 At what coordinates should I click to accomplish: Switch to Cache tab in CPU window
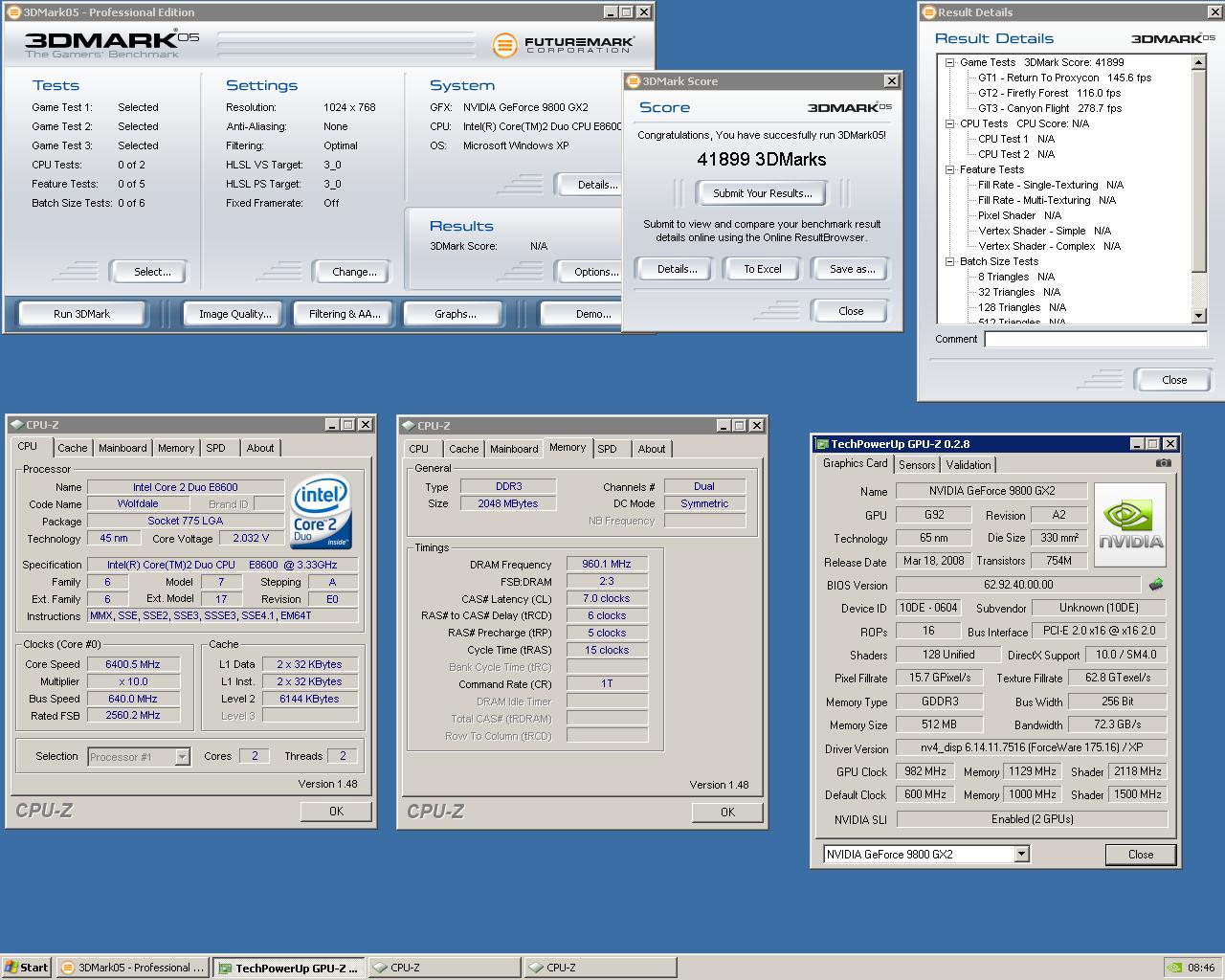tap(72, 448)
